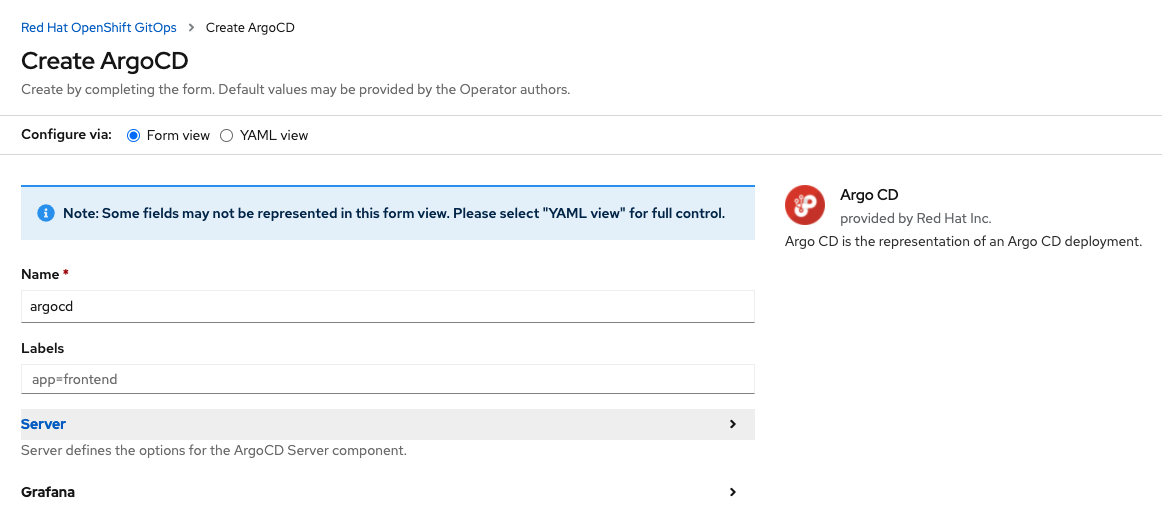Click the Server component description text
The width and height of the screenshot is (1162, 509).
(x=214, y=451)
